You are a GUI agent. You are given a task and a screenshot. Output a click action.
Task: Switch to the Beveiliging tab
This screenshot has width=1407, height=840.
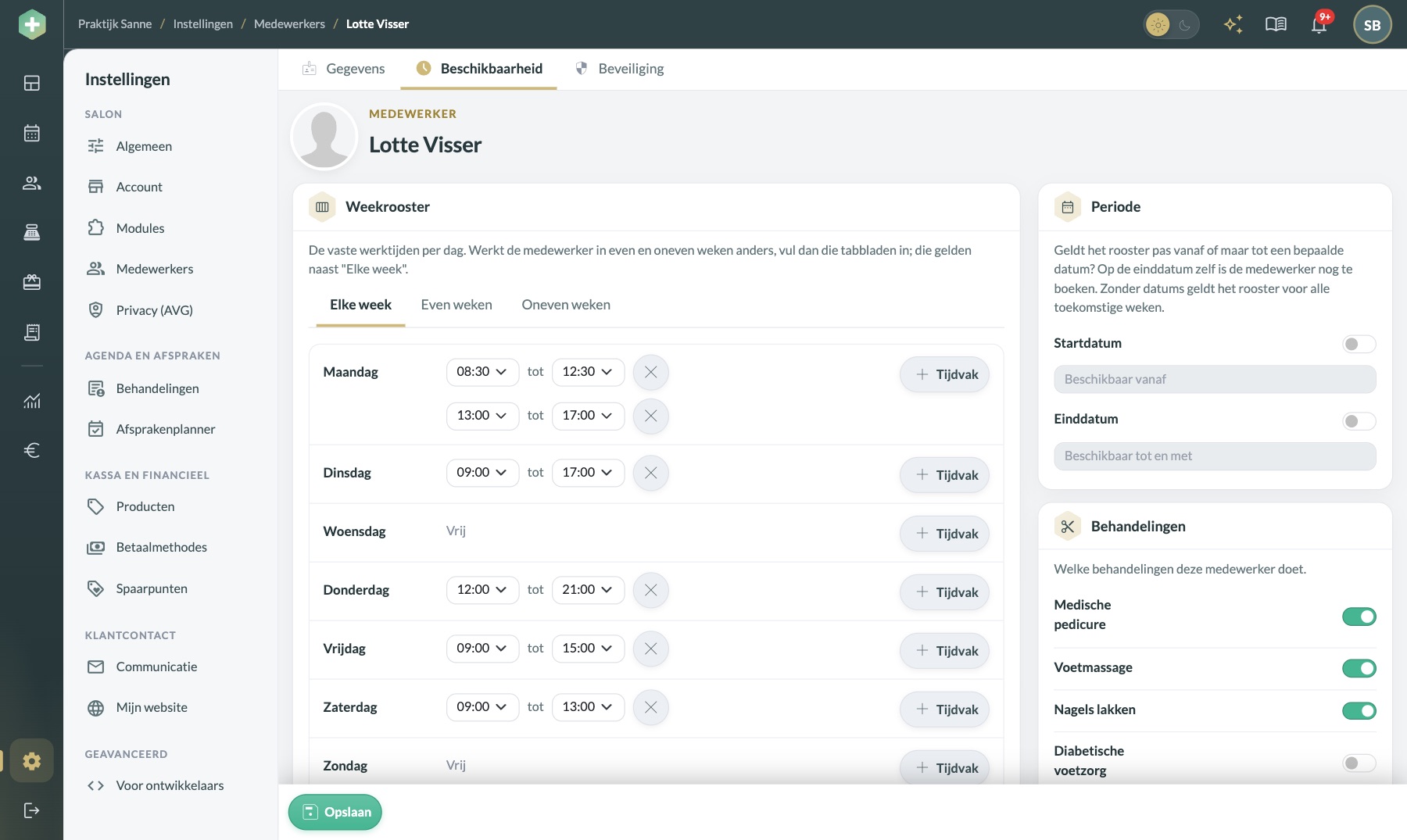(x=620, y=69)
